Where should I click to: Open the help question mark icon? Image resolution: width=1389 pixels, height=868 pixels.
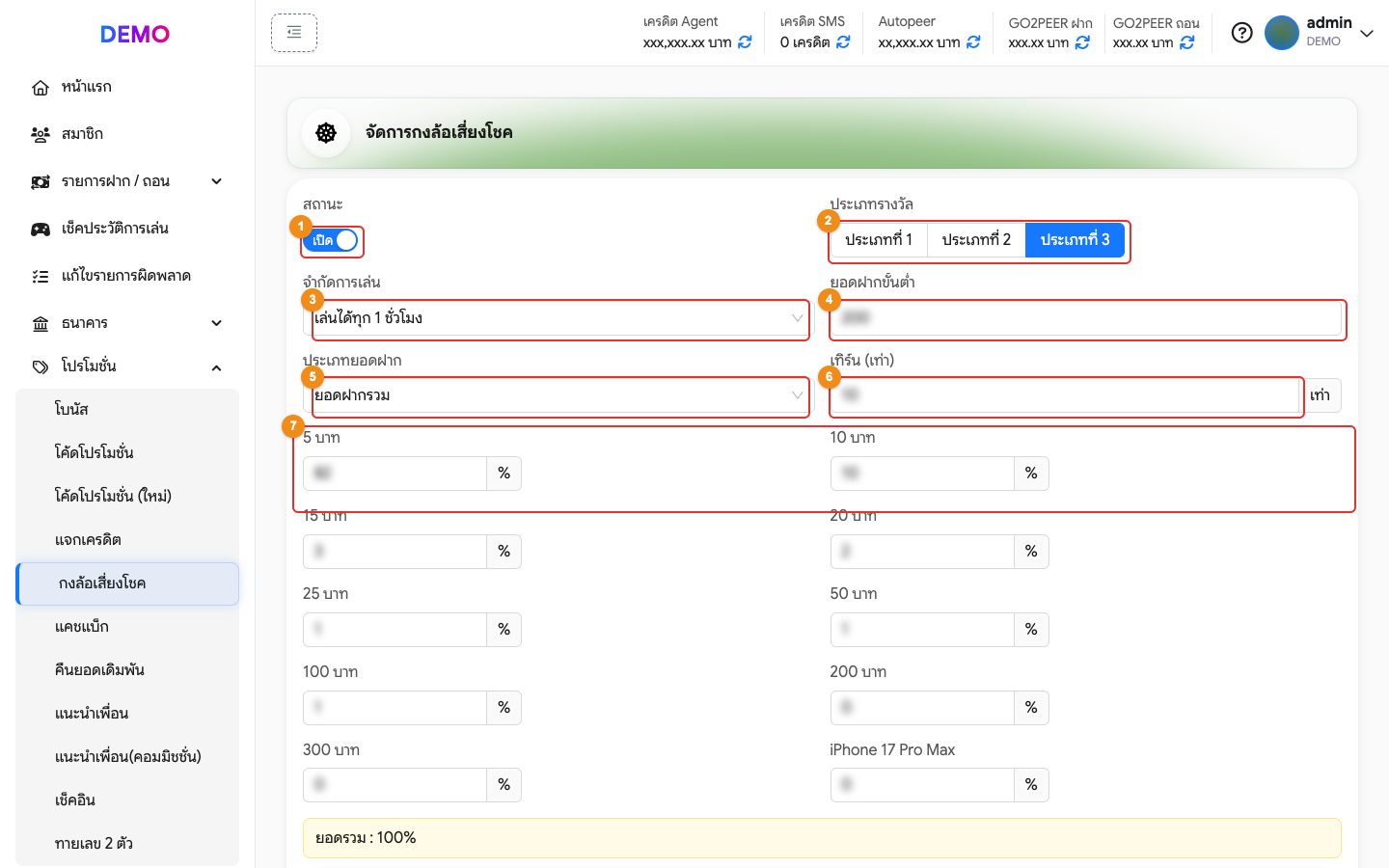tap(1242, 33)
